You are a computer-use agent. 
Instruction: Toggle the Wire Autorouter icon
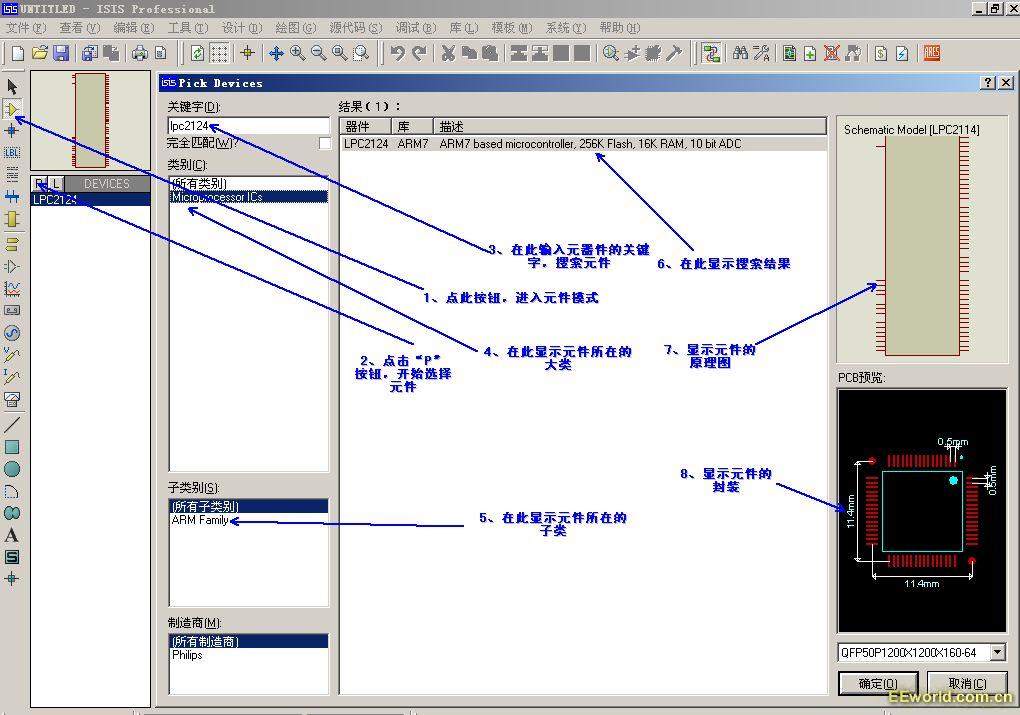click(711, 53)
